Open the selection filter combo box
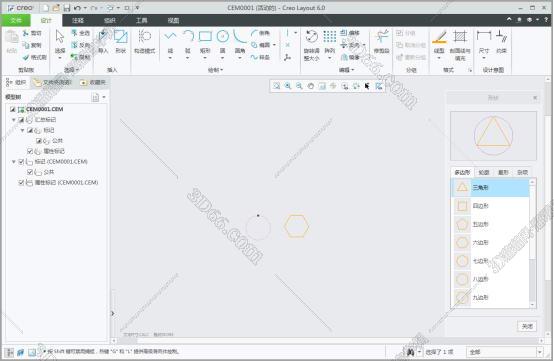Image resolution: width=554 pixels, height=361 pixels. 505,352
